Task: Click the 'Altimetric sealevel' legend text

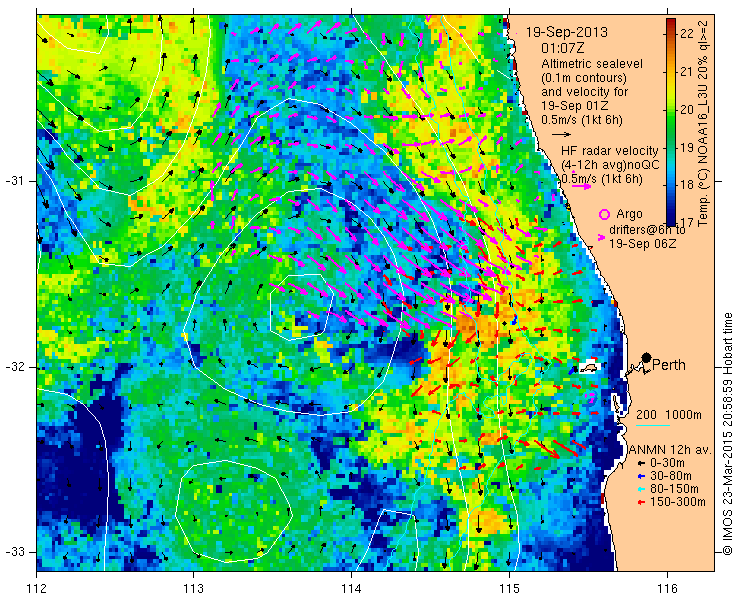Action: pyautogui.click(x=592, y=63)
